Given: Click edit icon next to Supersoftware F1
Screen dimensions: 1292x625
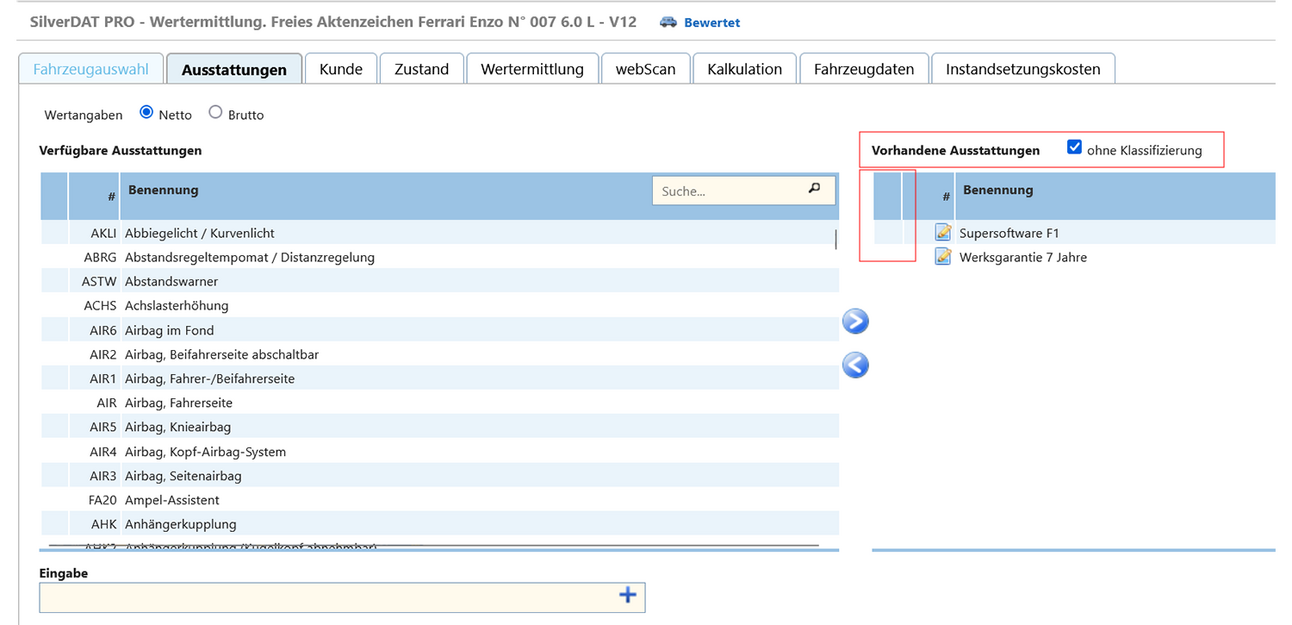Looking at the screenshot, I should click(943, 233).
